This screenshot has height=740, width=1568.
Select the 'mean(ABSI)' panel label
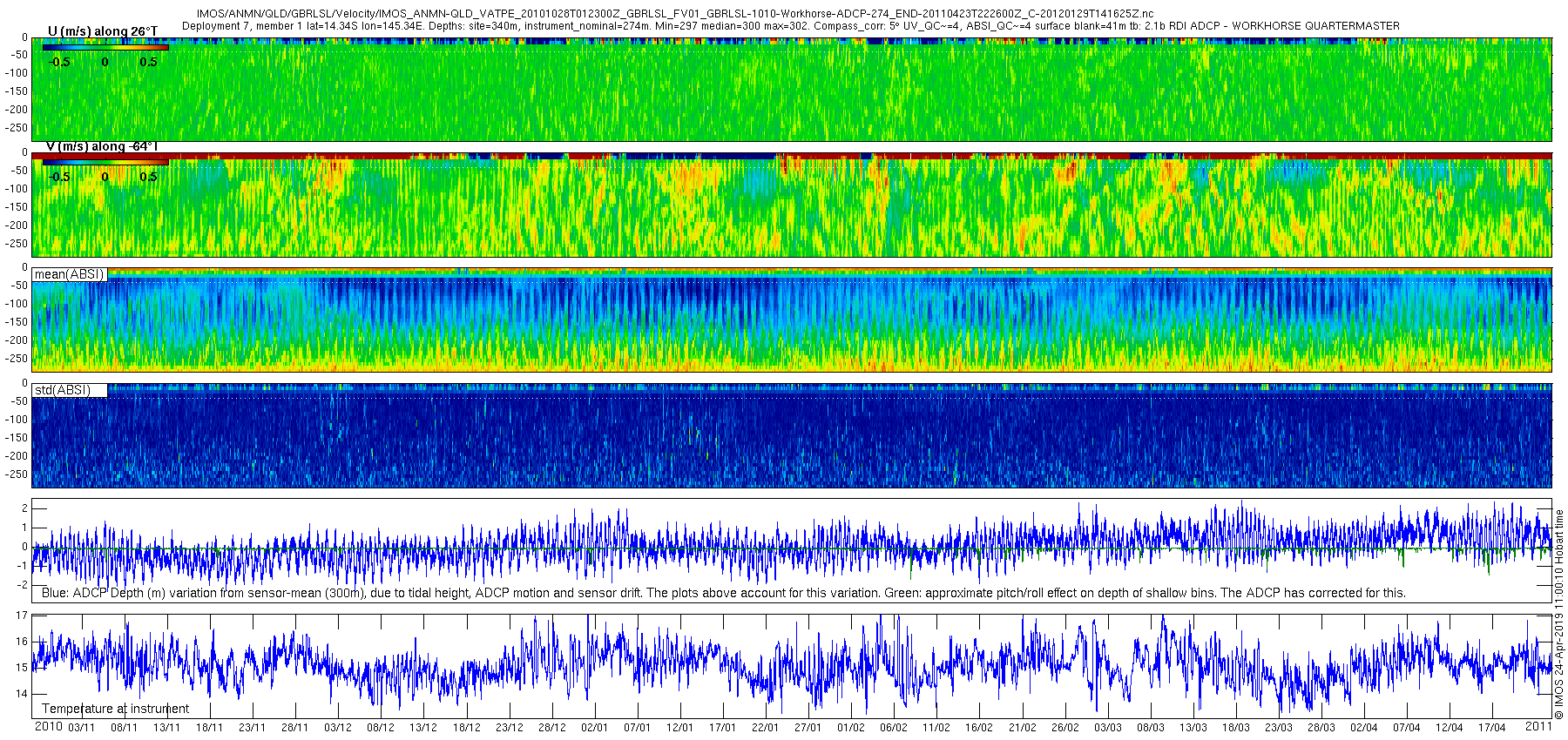(69, 274)
